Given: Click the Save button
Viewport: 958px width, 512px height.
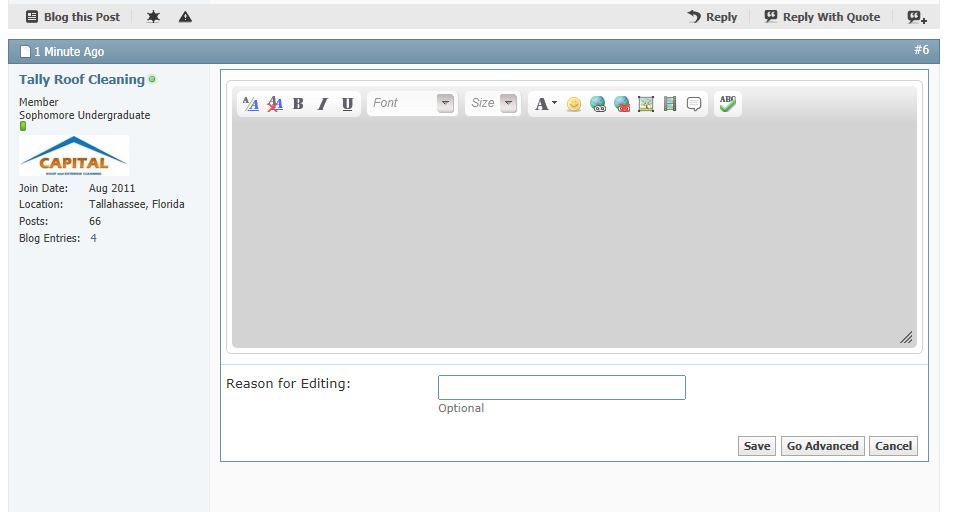Looking at the screenshot, I should click(x=756, y=446).
